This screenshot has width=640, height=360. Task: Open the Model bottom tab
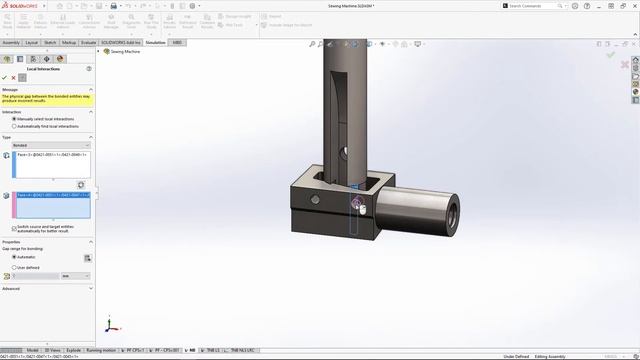[32, 350]
